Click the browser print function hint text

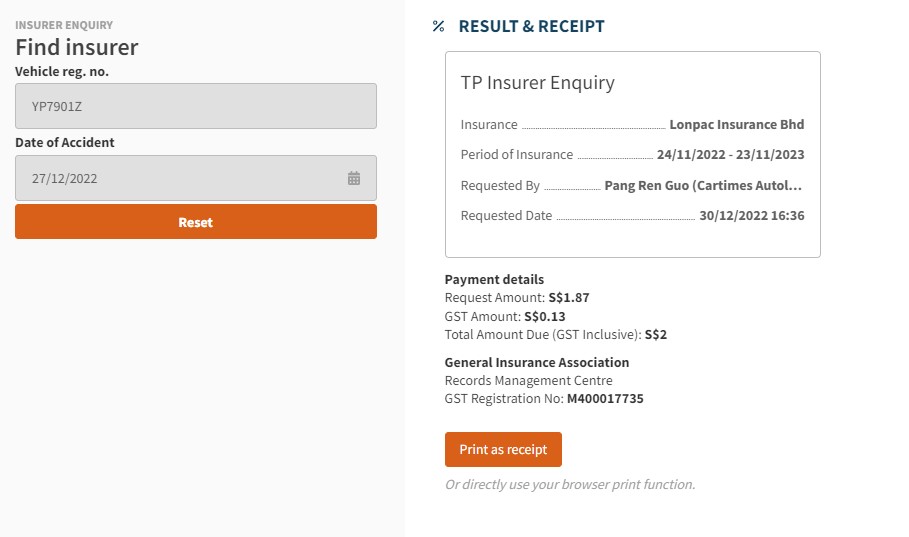(x=569, y=485)
